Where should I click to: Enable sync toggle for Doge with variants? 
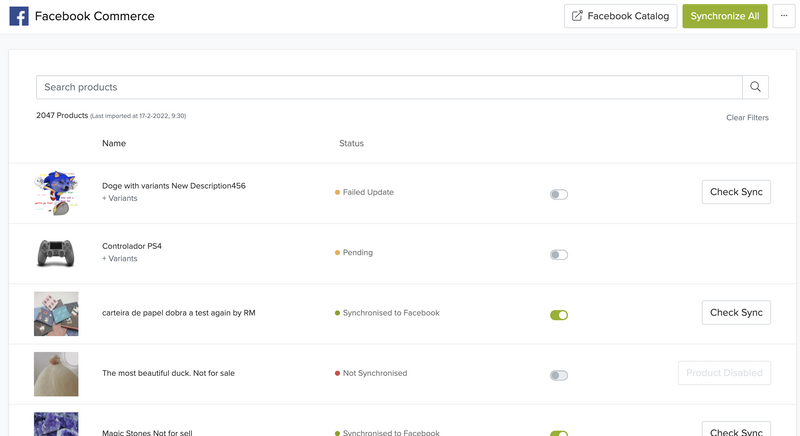pyautogui.click(x=559, y=194)
